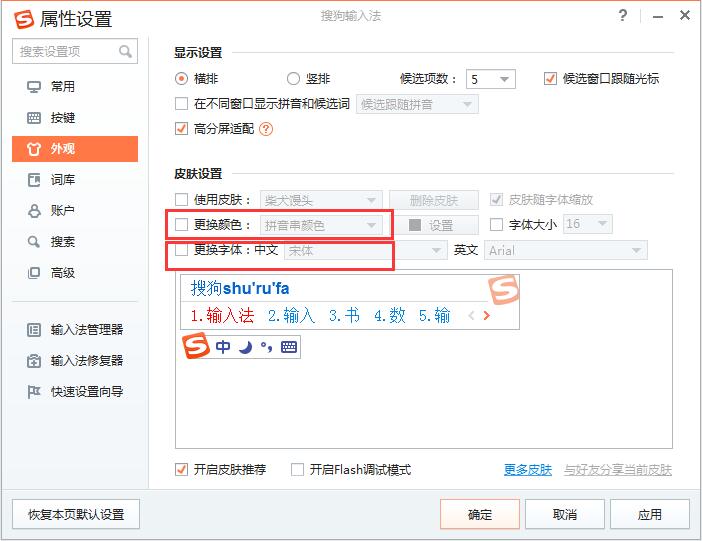The height and width of the screenshot is (541, 702).
Task: Click the 应用 apply button
Action: (x=650, y=514)
